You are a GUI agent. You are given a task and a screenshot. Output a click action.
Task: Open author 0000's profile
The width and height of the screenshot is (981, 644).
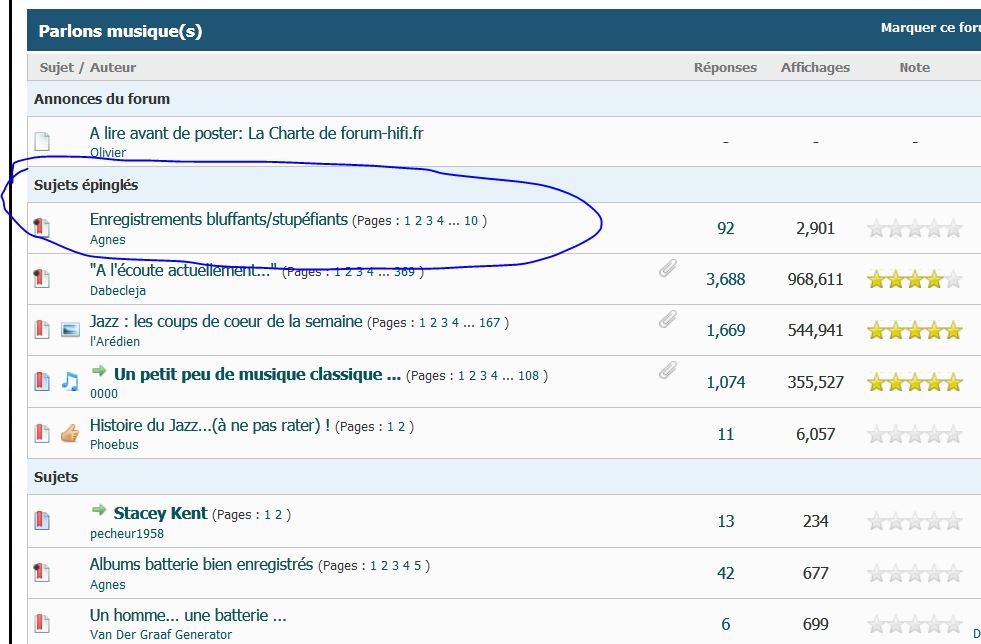click(x=104, y=394)
